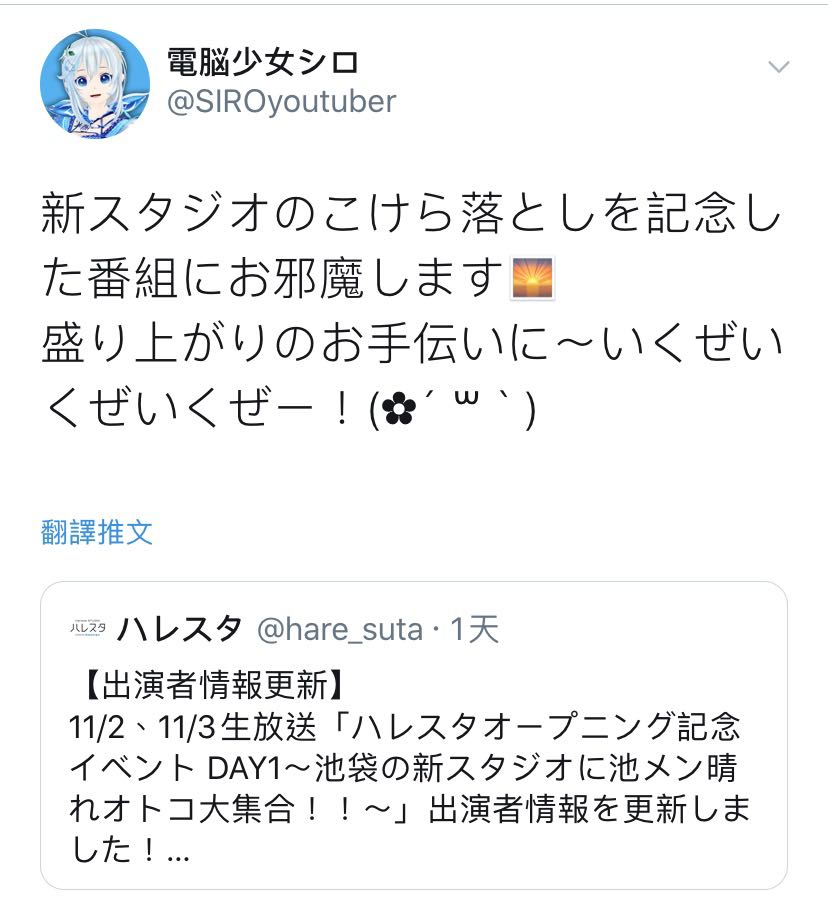Screen dimensions: 828x915
Task: Click the main tweet text body
Action: (412, 310)
